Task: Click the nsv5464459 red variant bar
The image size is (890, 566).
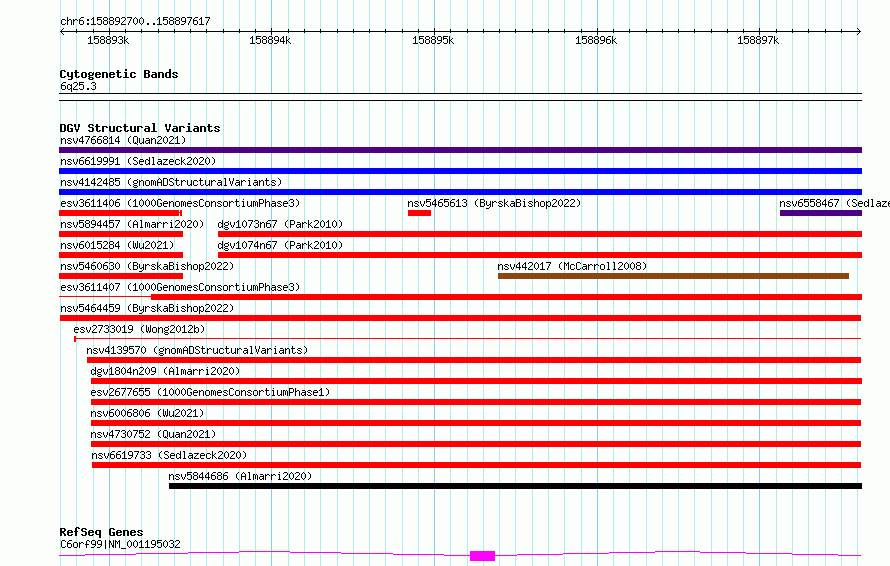Action: pyautogui.click(x=460, y=318)
